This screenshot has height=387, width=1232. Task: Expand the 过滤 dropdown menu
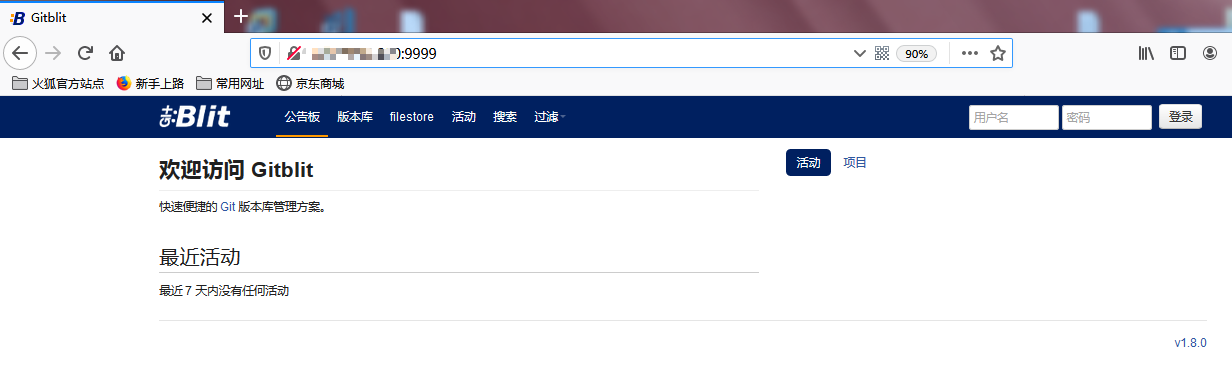pyautogui.click(x=550, y=117)
